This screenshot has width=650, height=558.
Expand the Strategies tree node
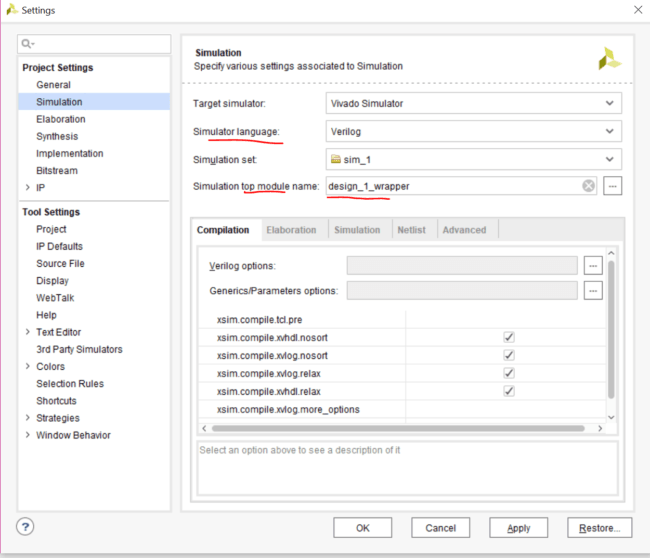coord(28,417)
